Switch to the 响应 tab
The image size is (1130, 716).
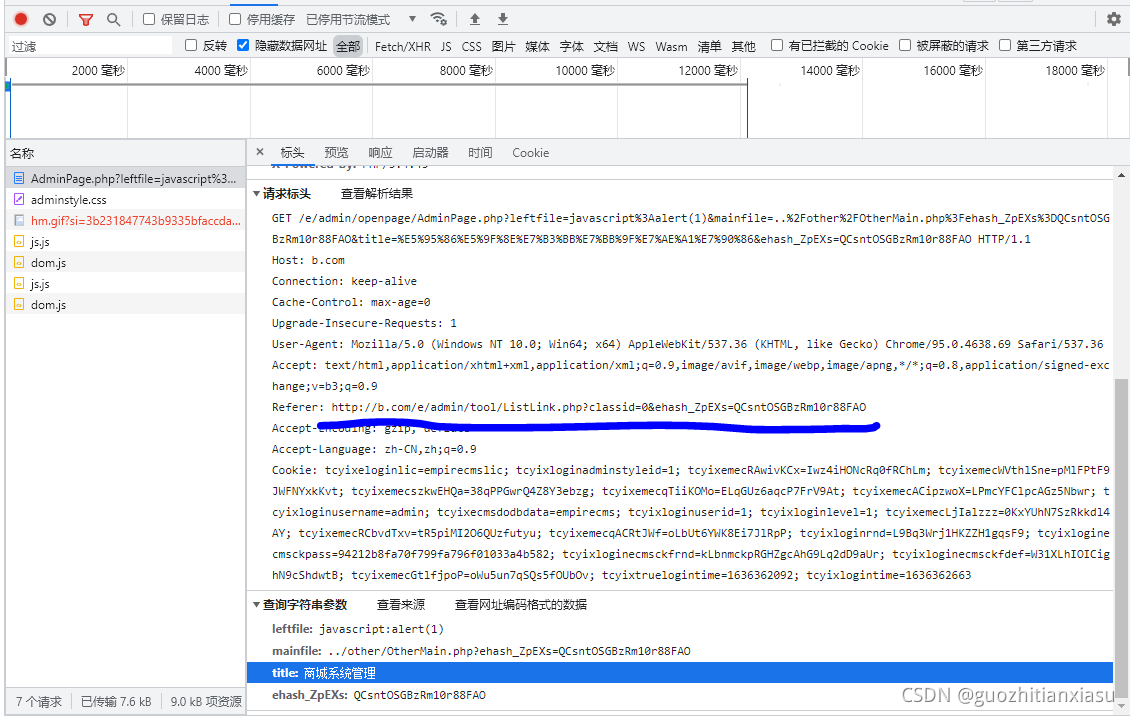coord(381,153)
